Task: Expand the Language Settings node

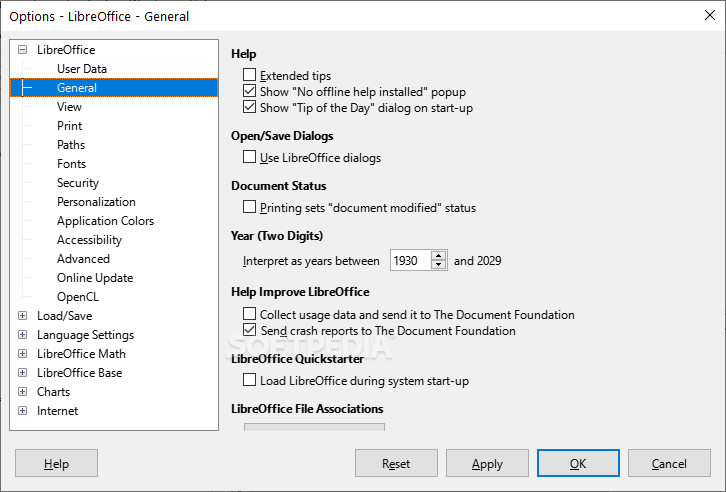Action: click(x=22, y=335)
